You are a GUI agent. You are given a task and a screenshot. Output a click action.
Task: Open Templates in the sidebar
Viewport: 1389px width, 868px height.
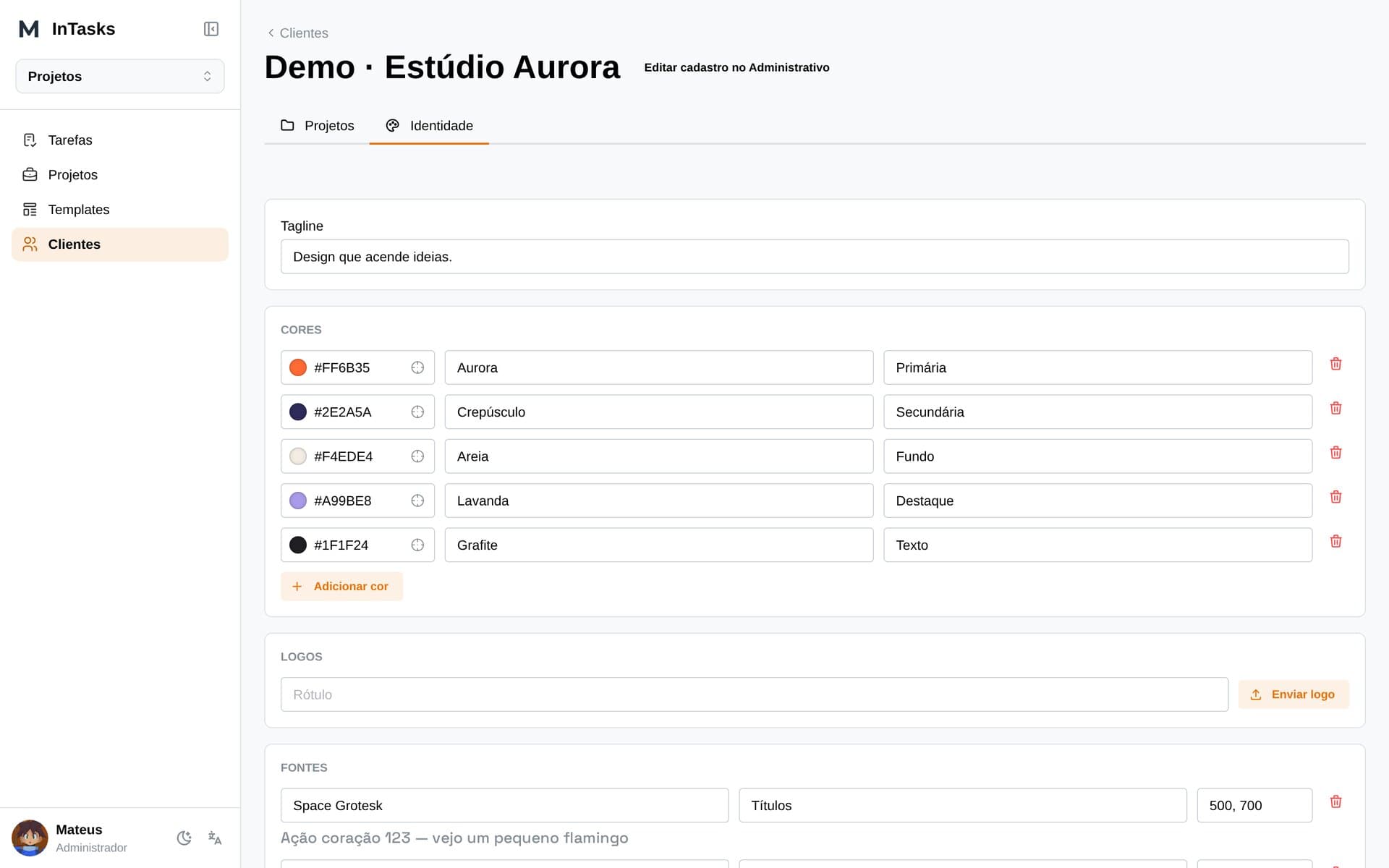(x=120, y=210)
